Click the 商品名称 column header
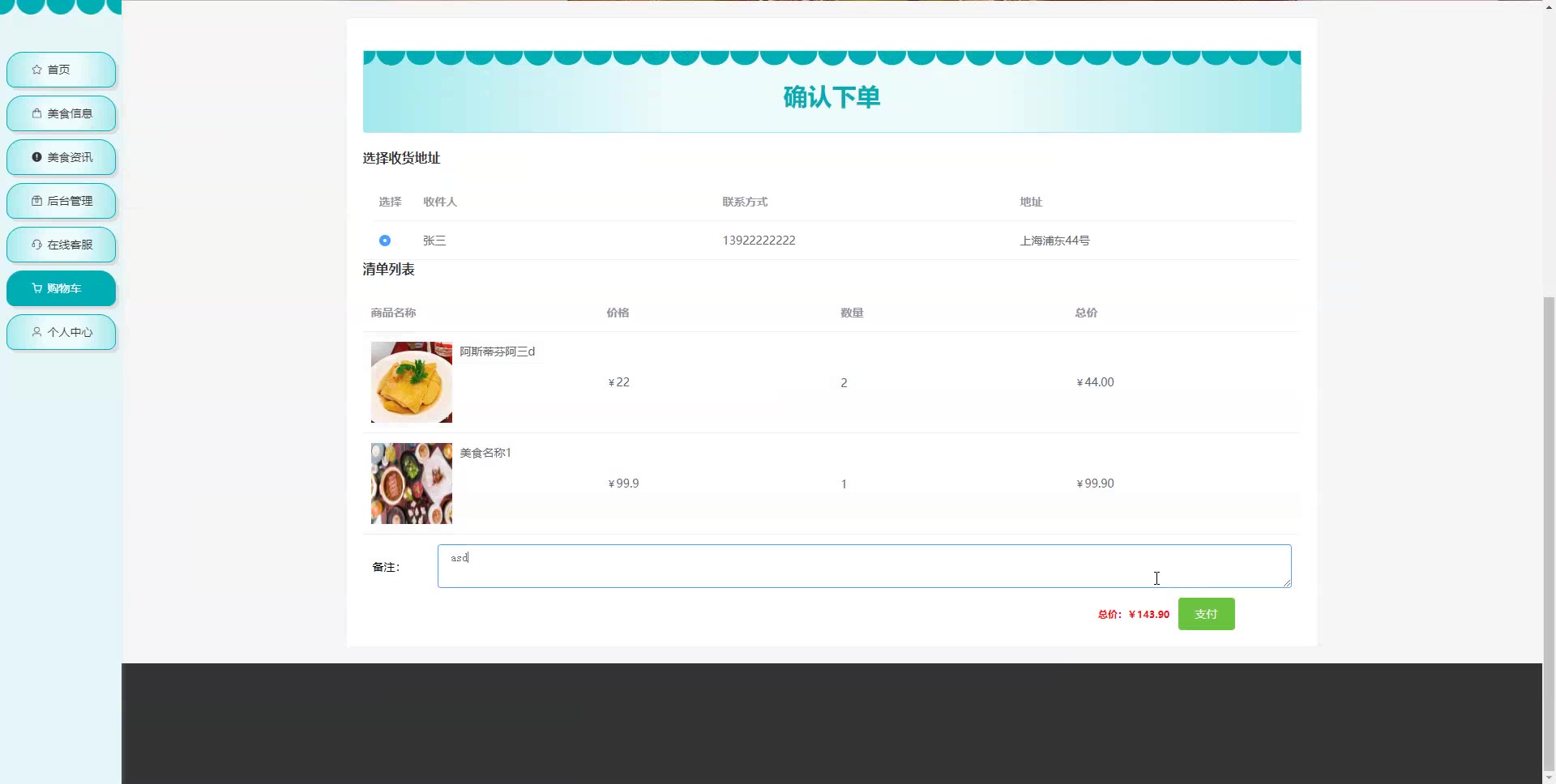 pos(393,313)
